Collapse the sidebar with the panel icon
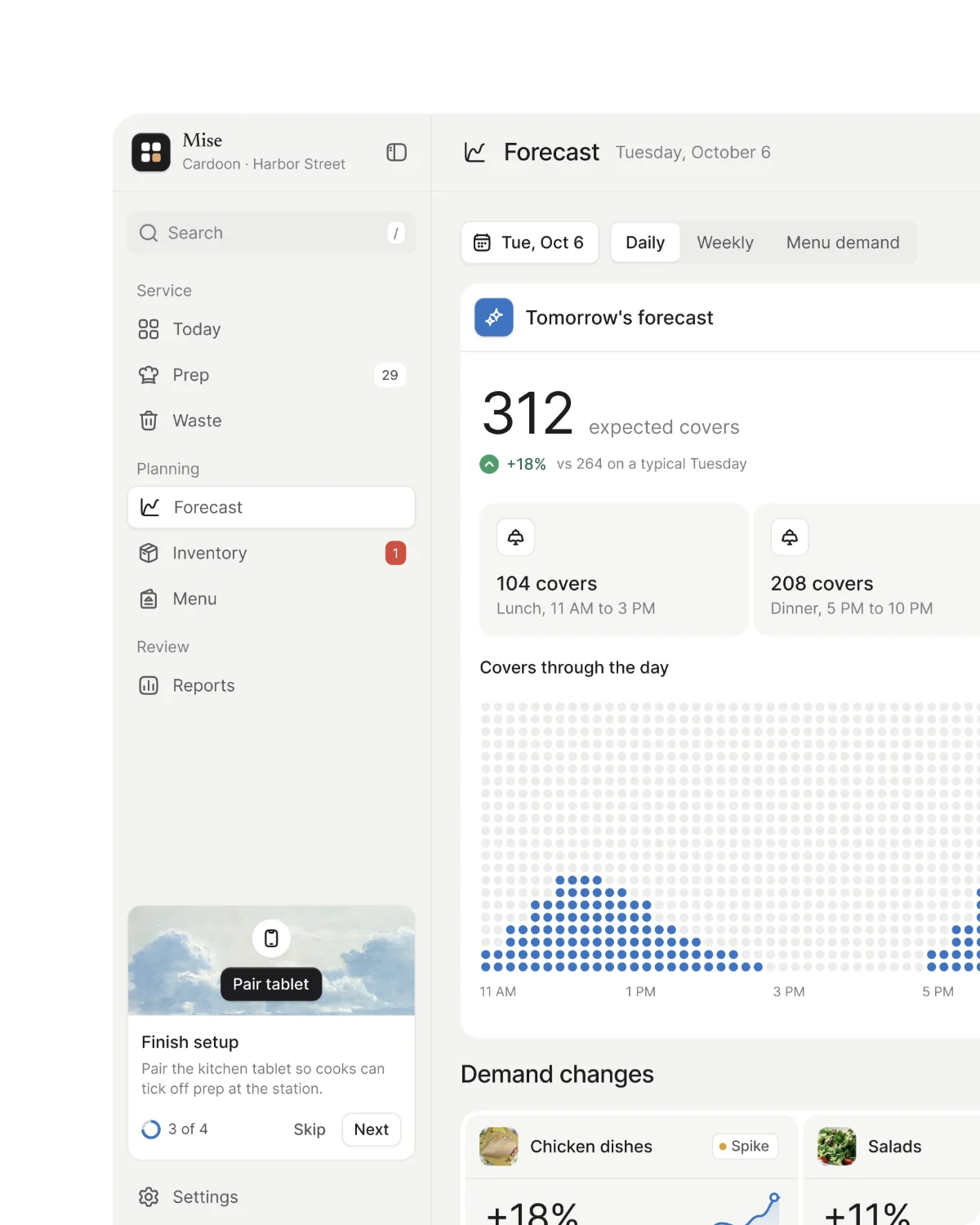This screenshot has width=980, height=1225. pos(396,153)
